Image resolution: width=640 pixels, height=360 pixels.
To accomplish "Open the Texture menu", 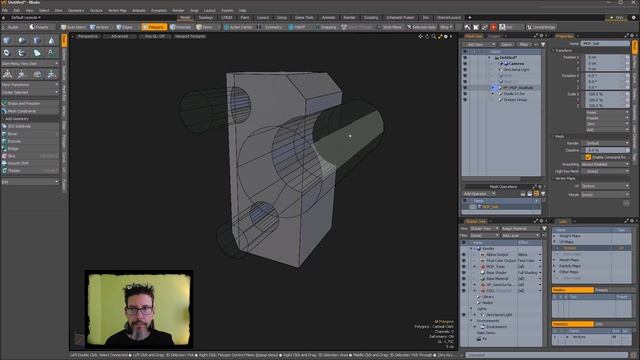I will 96,10.
